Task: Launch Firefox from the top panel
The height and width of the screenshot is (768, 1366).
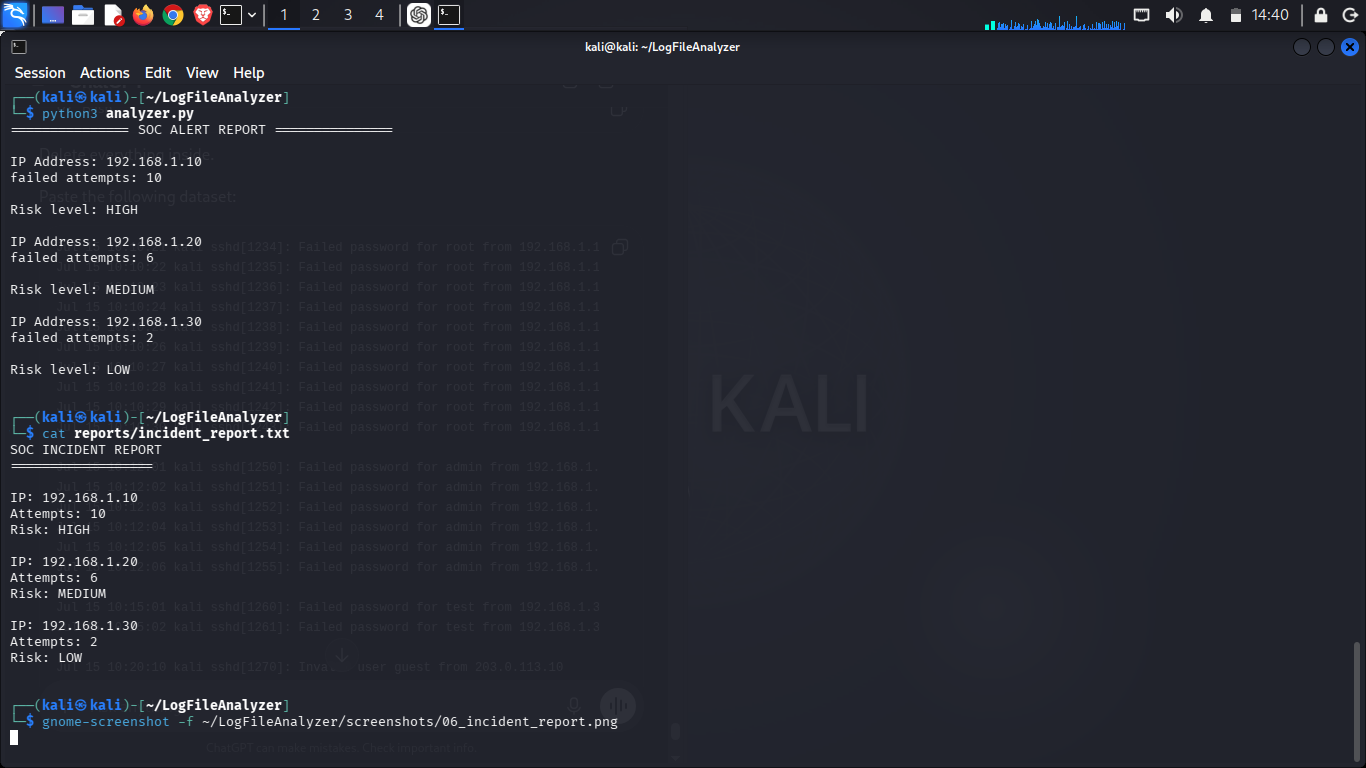Action: (143, 15)
